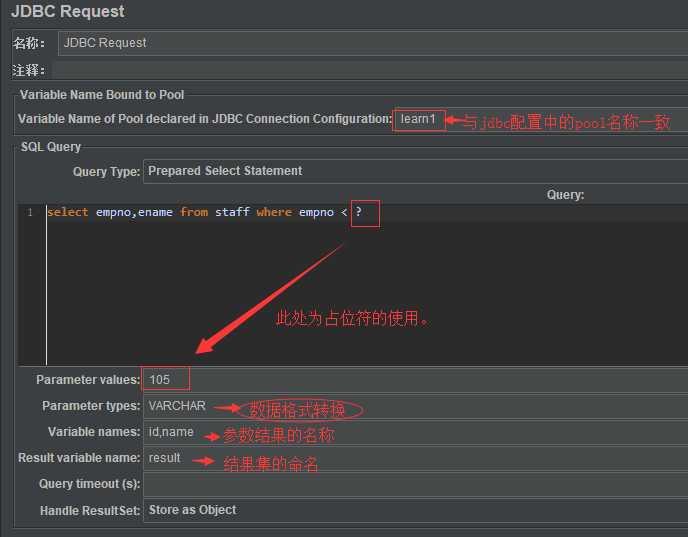Click the Parameter values: label
The width and height of the screenshot is (688, 537).
(x=88, y=380)
